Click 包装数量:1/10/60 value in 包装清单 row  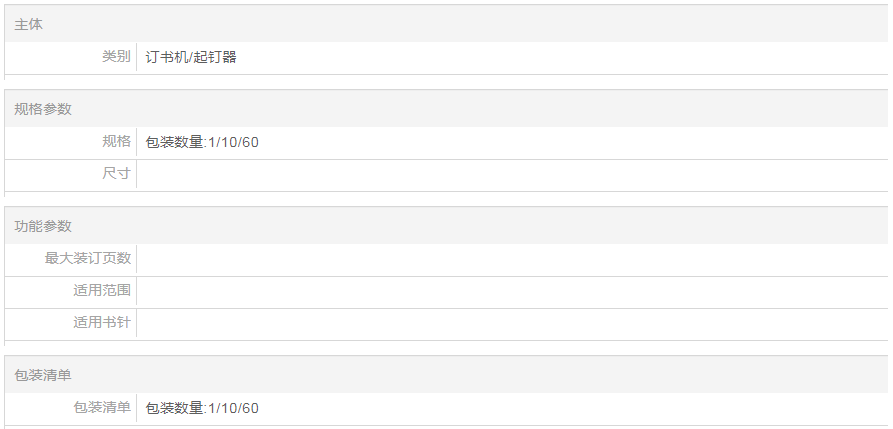(202, 408)
